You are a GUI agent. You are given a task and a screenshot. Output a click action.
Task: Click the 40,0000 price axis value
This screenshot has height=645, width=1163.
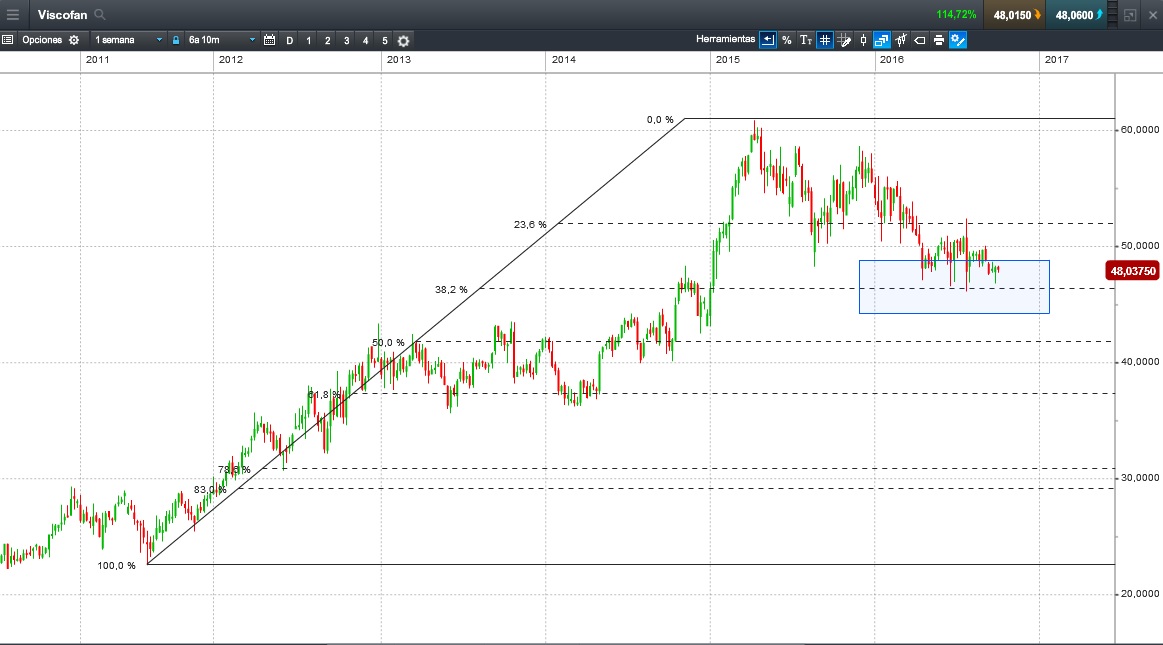click(x=1139, y=362)
